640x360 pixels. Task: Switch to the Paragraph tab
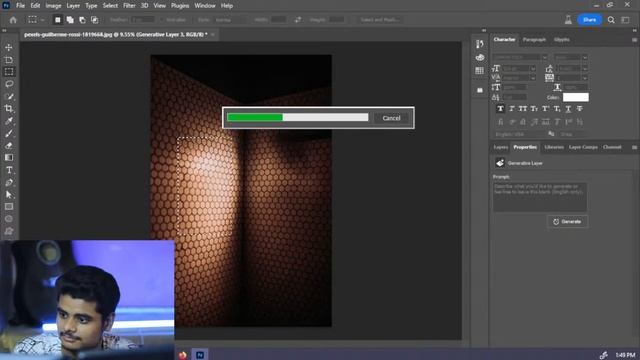tap(534, 40)
